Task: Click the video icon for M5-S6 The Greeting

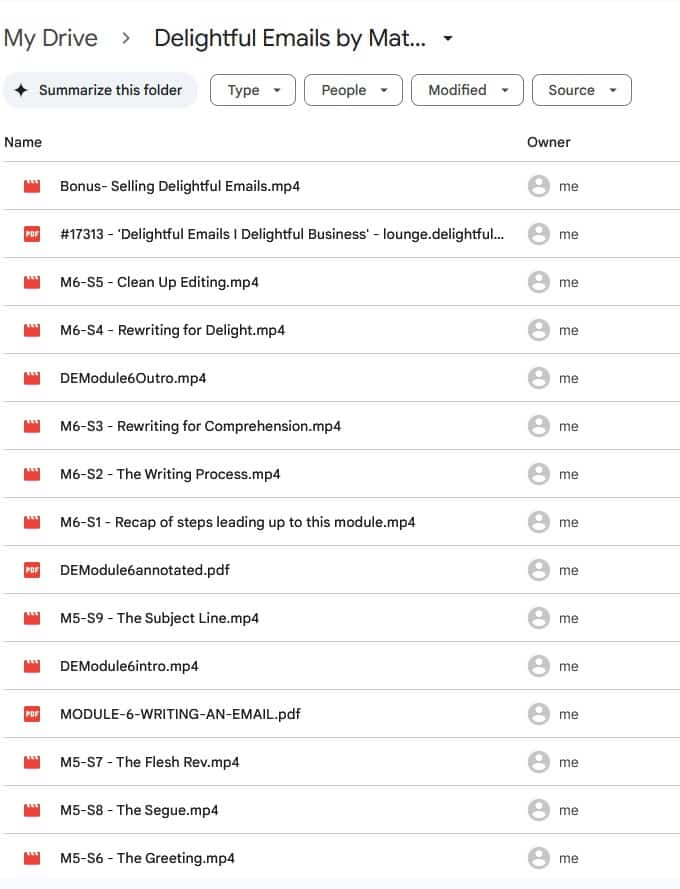Action: click(x=32, y=858)
